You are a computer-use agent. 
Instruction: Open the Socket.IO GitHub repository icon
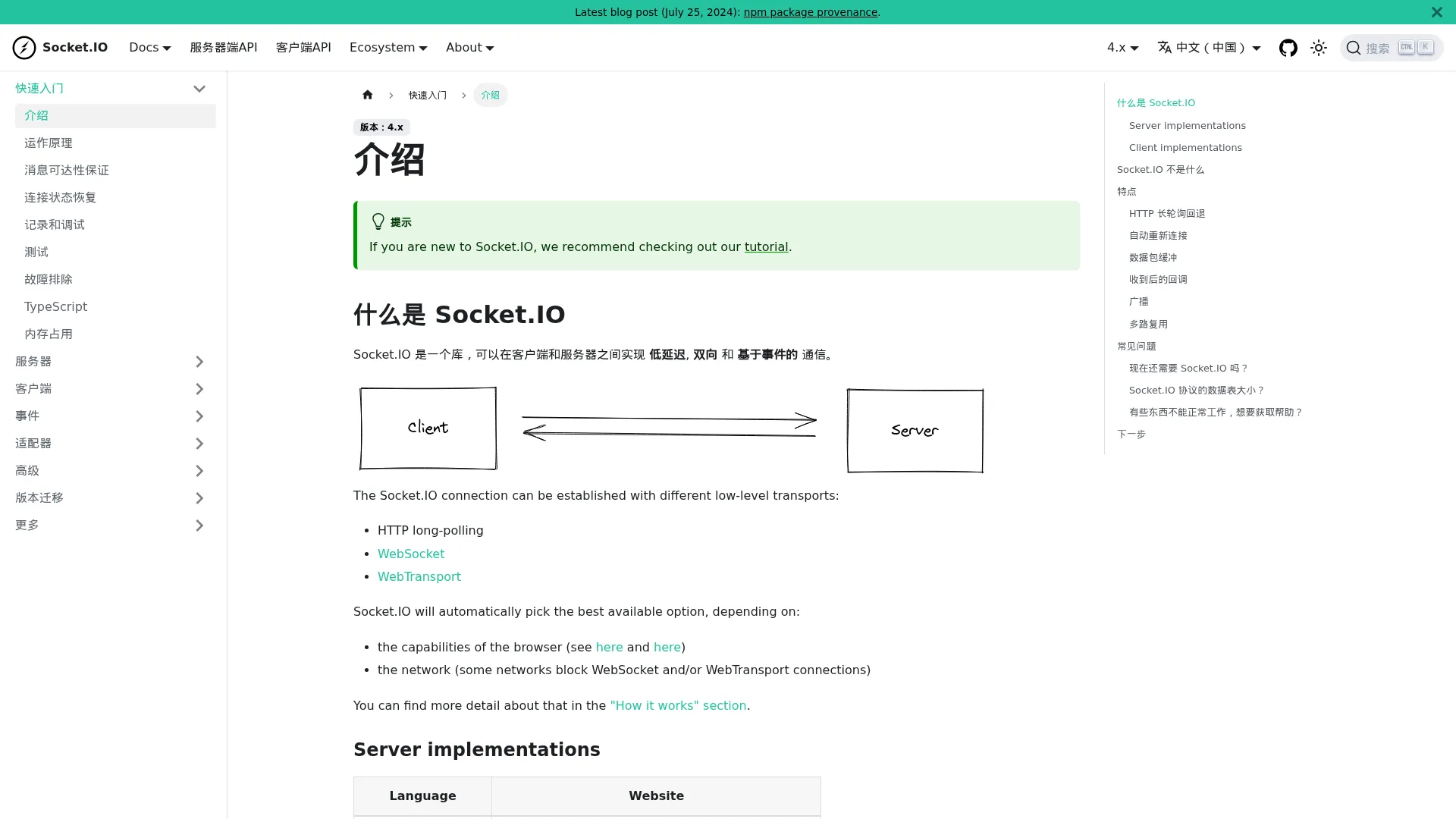tap(1288, 48)
